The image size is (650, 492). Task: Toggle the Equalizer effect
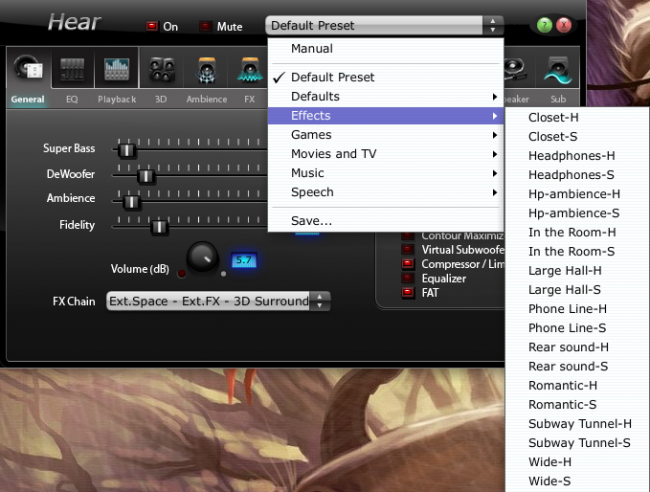coord(408,279)
